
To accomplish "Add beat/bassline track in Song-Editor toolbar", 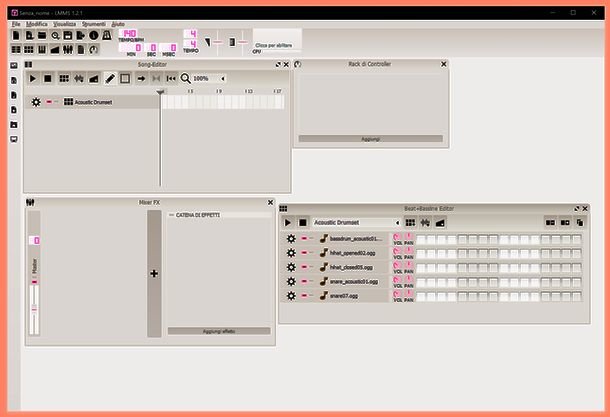I will tap(64, 79).
